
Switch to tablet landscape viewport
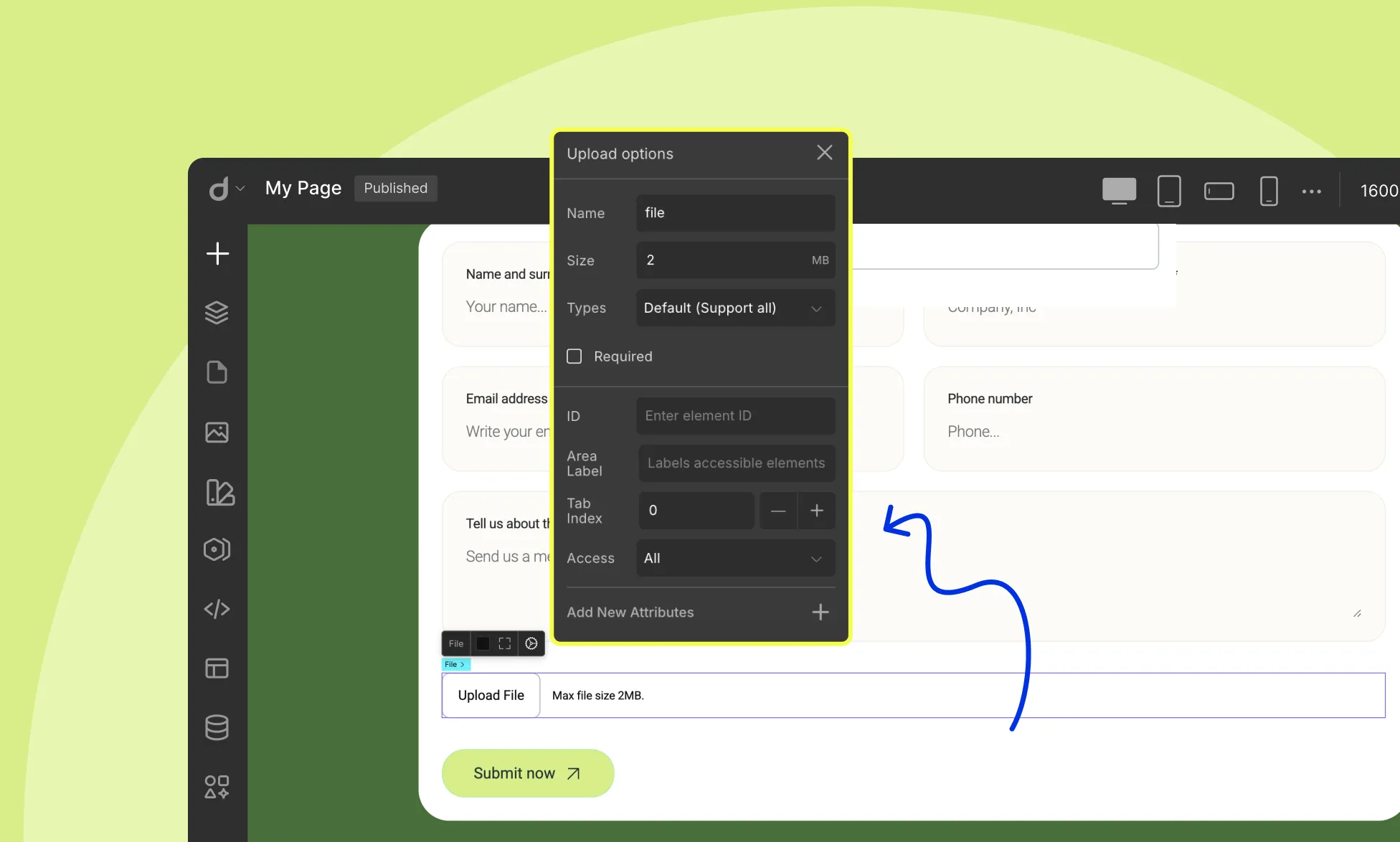(1219, 191)
